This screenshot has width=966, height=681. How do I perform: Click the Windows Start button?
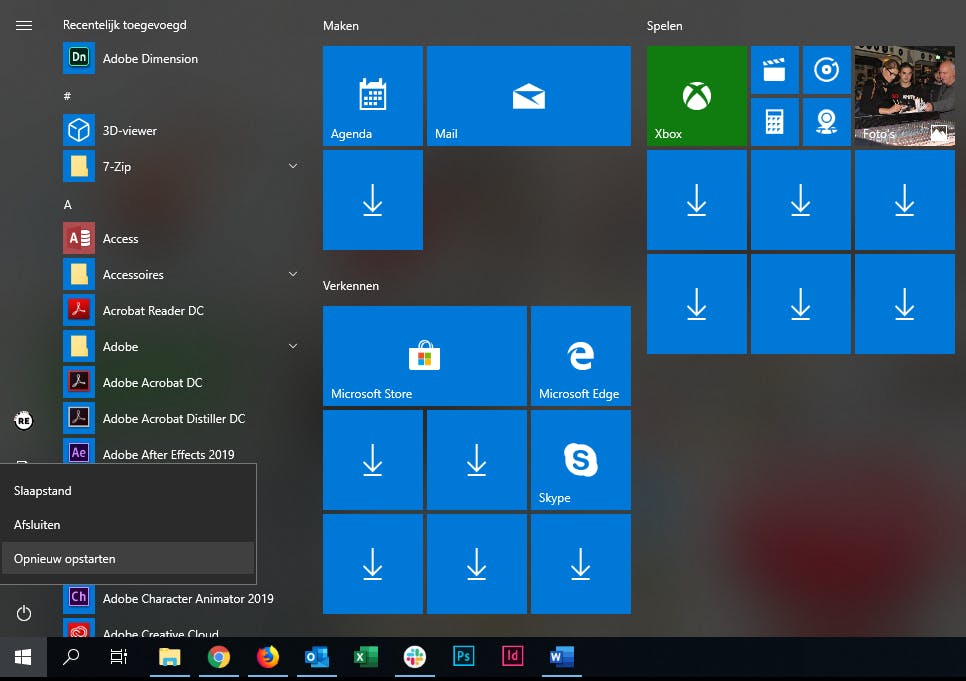(x=23, y=657)
